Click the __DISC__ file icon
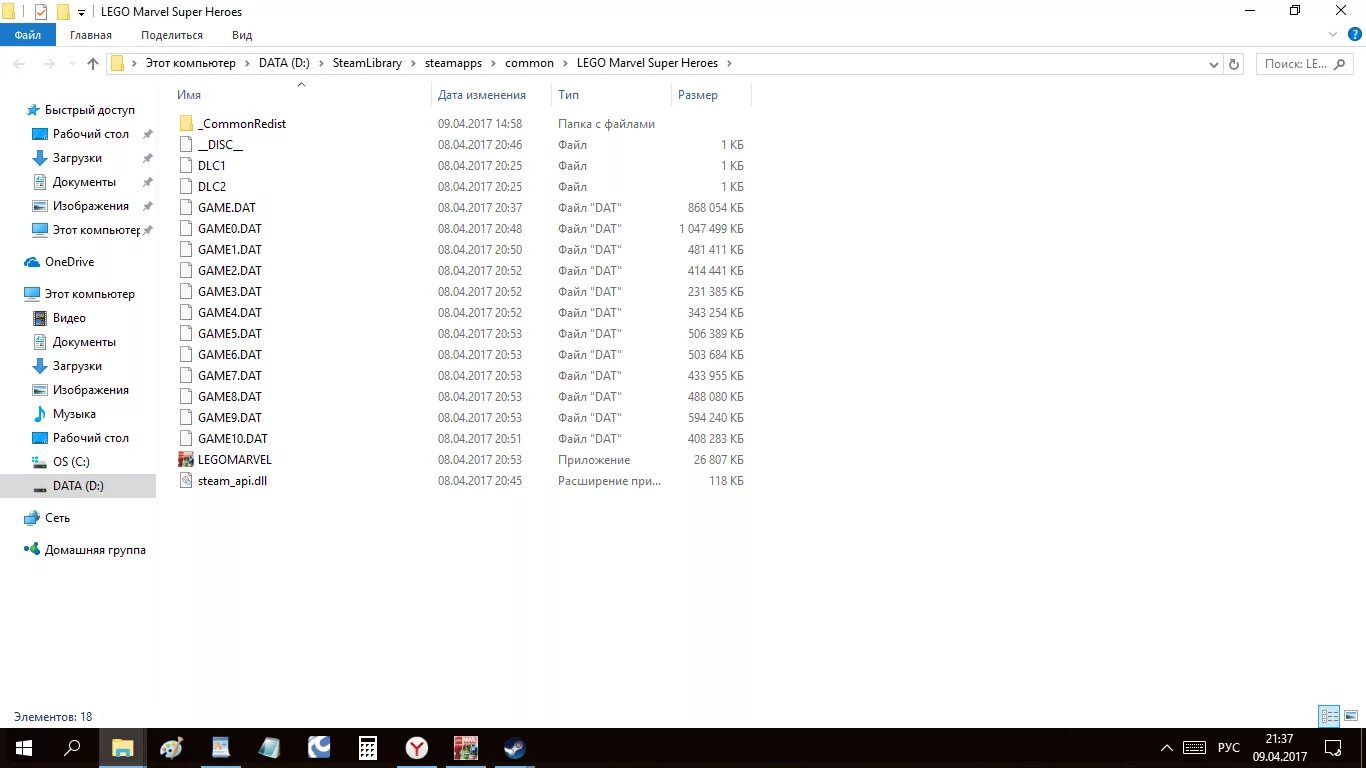The image size is (1366, 768). tap(186, 145)
